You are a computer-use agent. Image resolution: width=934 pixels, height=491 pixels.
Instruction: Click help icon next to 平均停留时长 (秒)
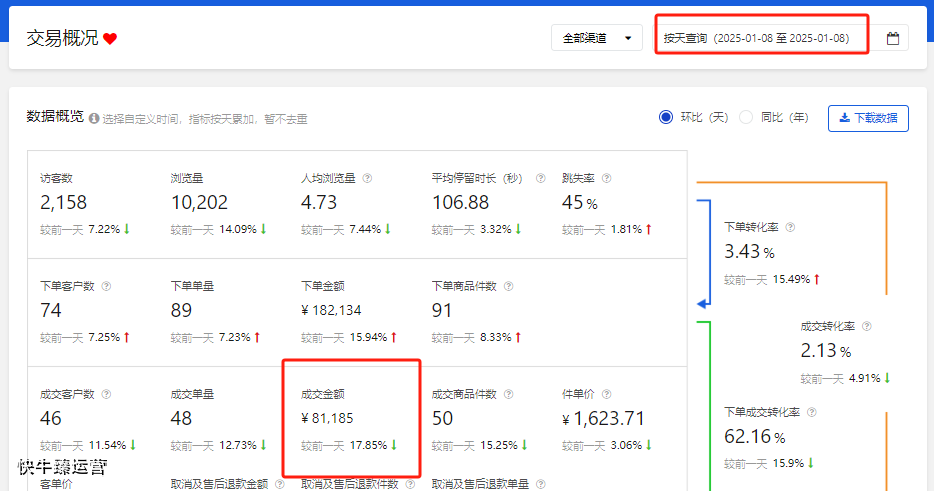coord(540,178)
